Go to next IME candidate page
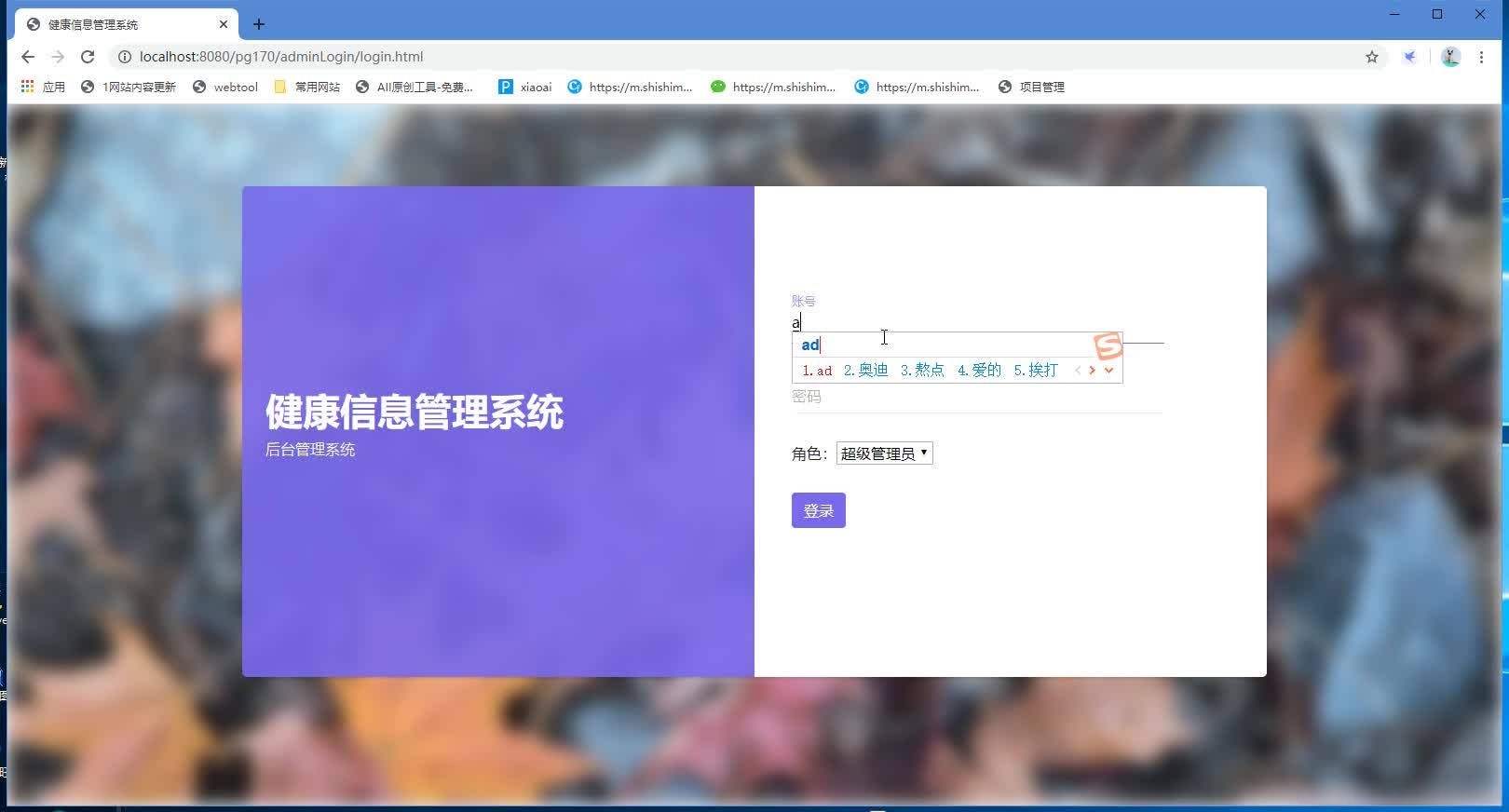Image resolution: width=1509 pixels, height=812 pixels. tap(1093, 371)
